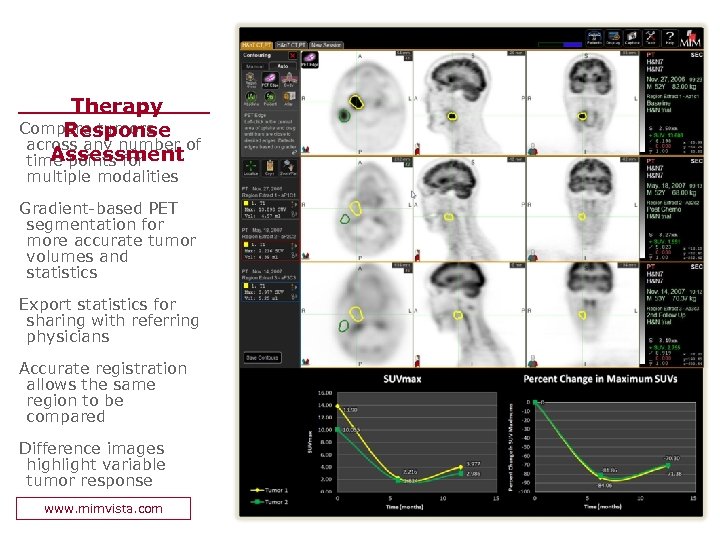Click orientation figure icon in middle sagittal view
The width and height of the screenshot is (720, 540).
point(418,255)
